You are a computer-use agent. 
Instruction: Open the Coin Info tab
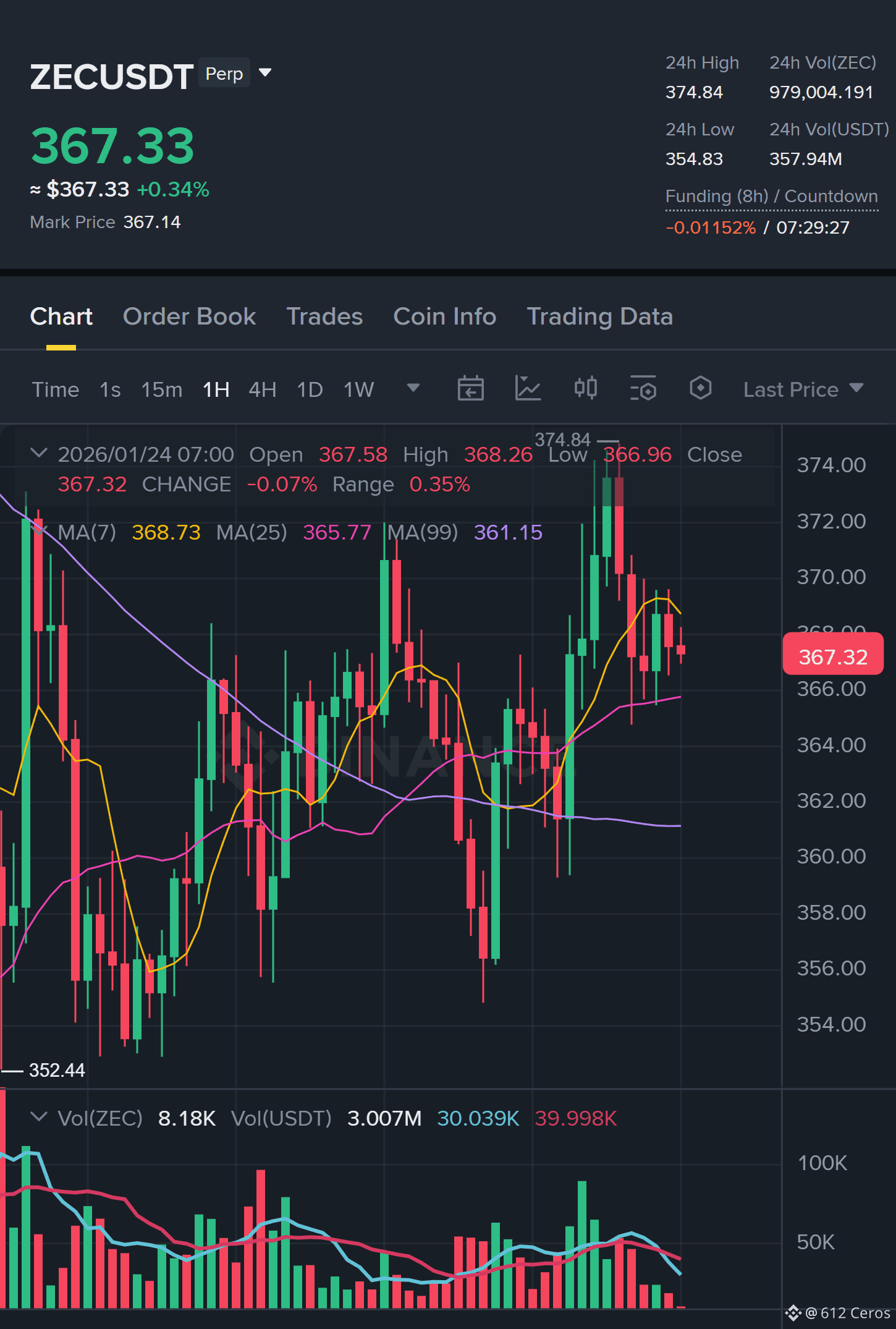[444, 316]
